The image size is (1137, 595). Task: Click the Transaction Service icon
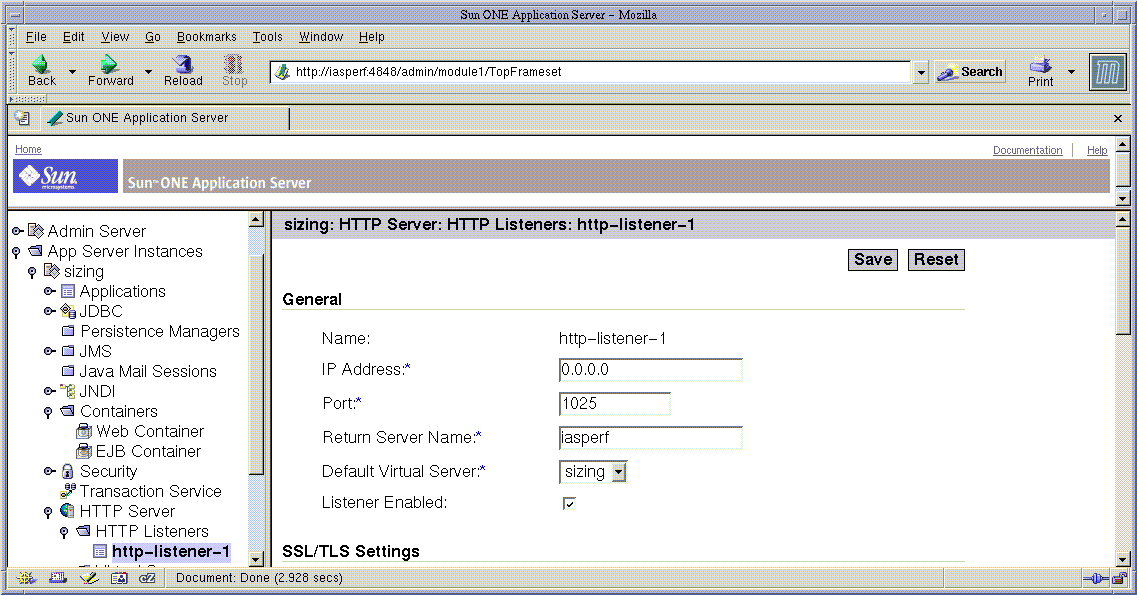tap(68, 491)
